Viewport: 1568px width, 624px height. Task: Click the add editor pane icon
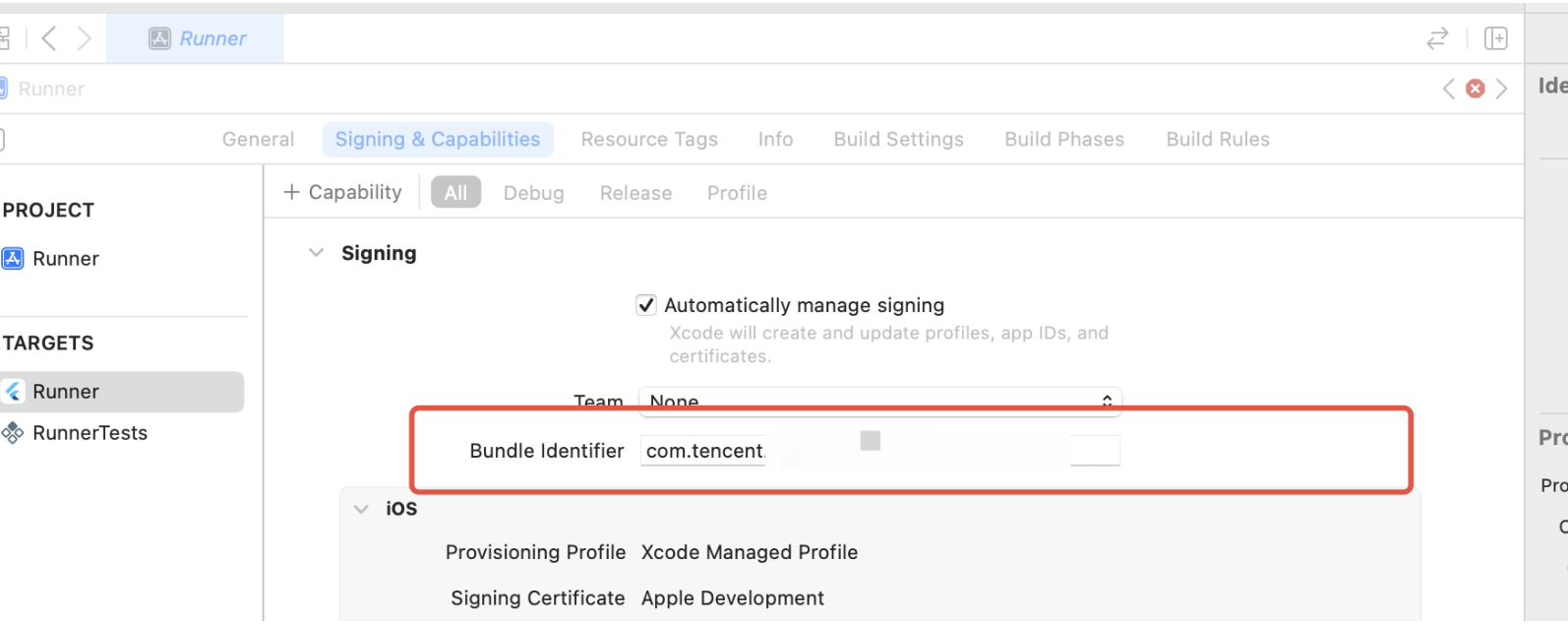coord(1495,38)
